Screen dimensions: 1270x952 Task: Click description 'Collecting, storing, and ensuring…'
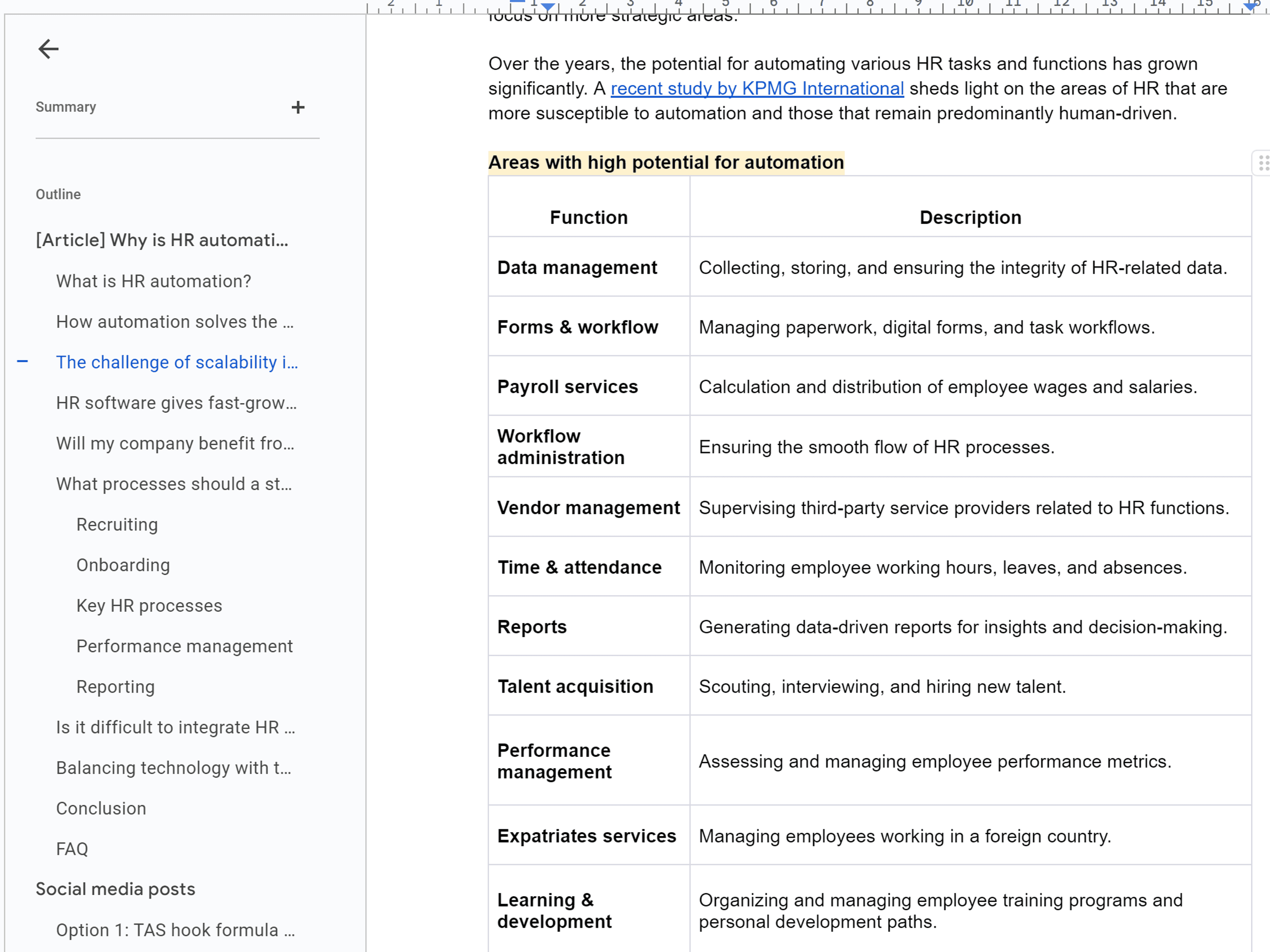(963, 267)
